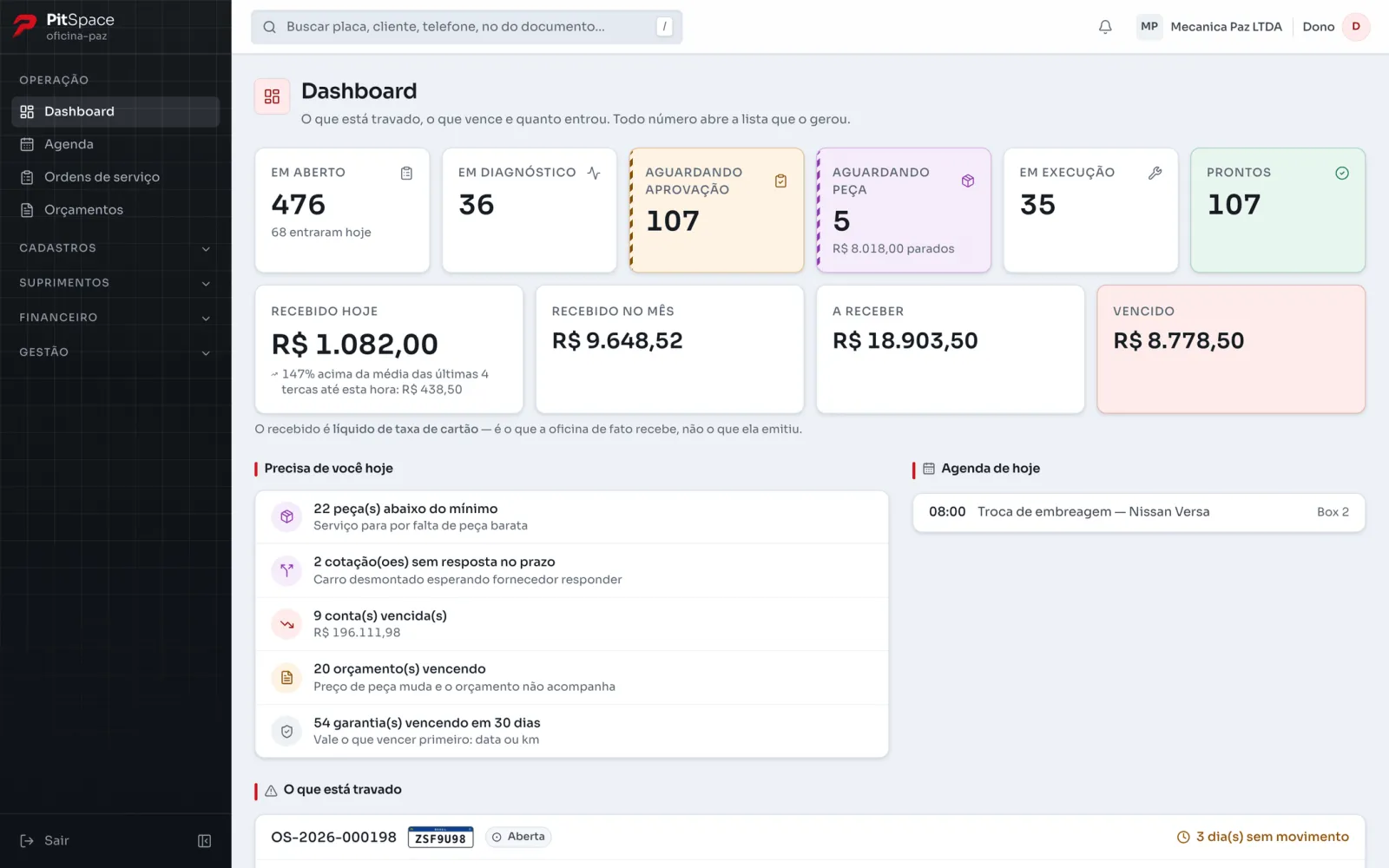
Task: Expand the Cadastros section
Action: 115,248
